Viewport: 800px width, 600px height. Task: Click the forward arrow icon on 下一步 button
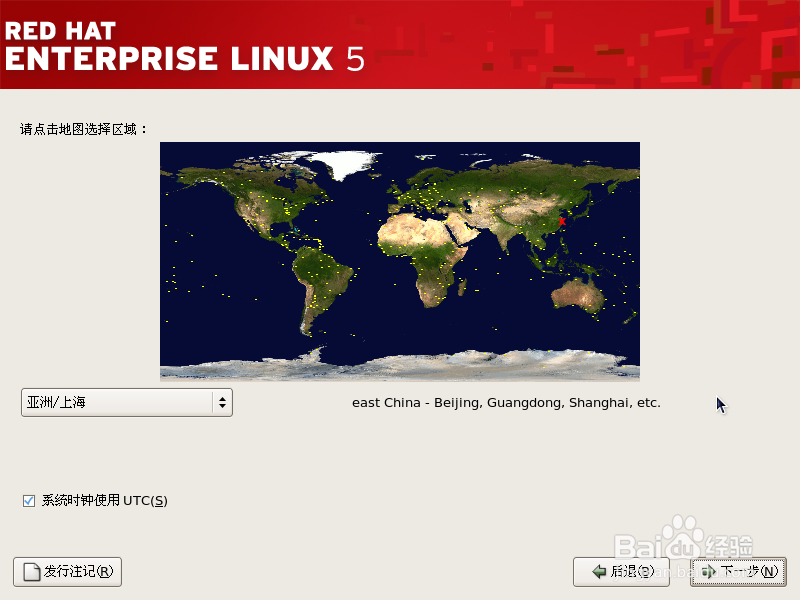tap(707, 572)
